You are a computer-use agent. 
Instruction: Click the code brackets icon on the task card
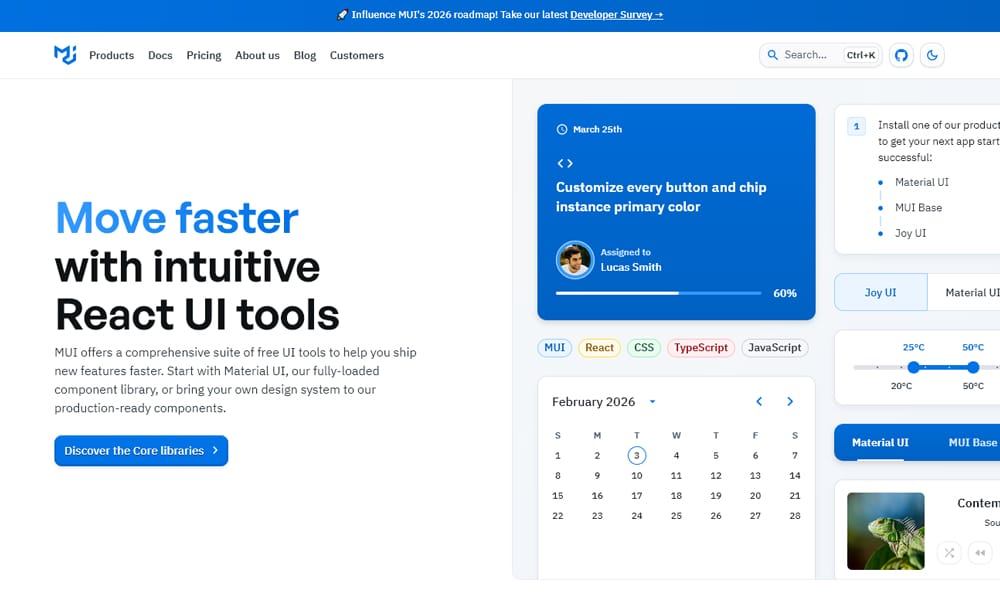coord(565,163)
